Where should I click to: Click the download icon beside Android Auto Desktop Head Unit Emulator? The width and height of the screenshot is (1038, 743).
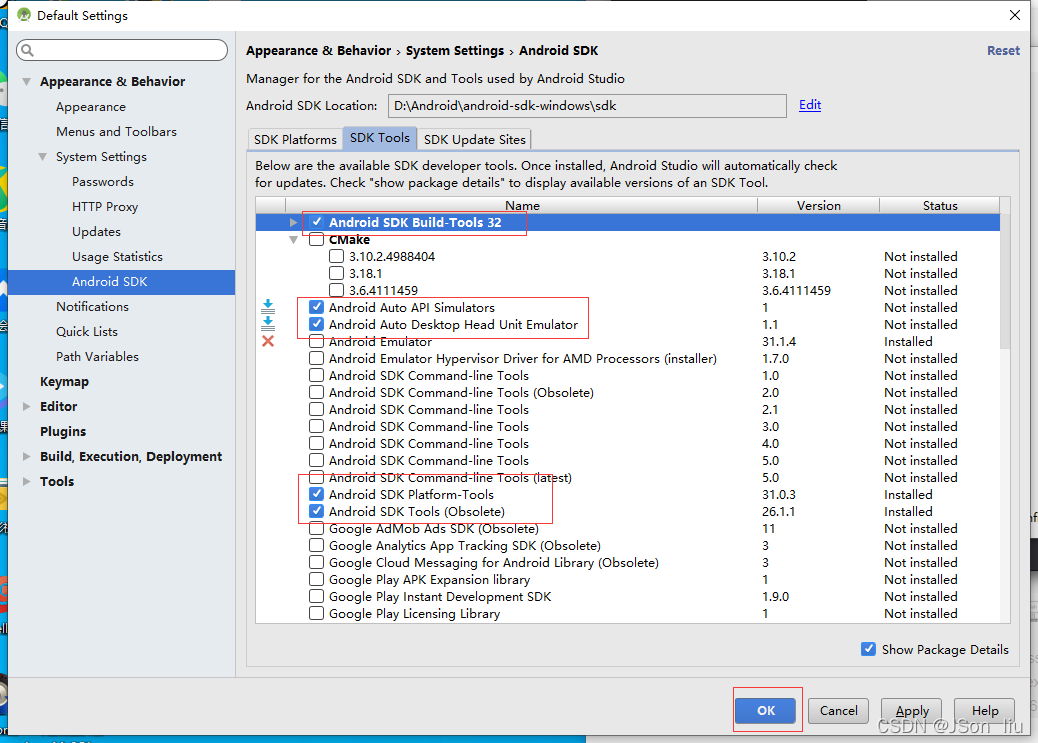pos(268,324)
